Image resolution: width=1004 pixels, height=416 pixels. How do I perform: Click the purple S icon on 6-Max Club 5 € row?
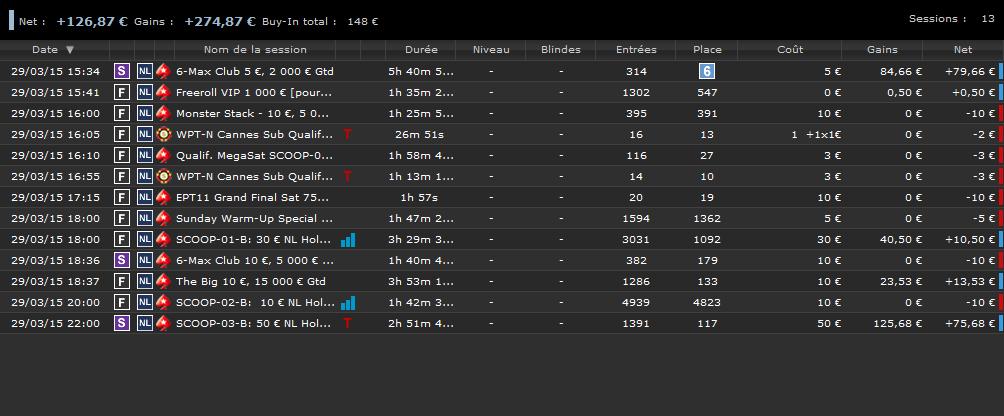tap(122, 71)
